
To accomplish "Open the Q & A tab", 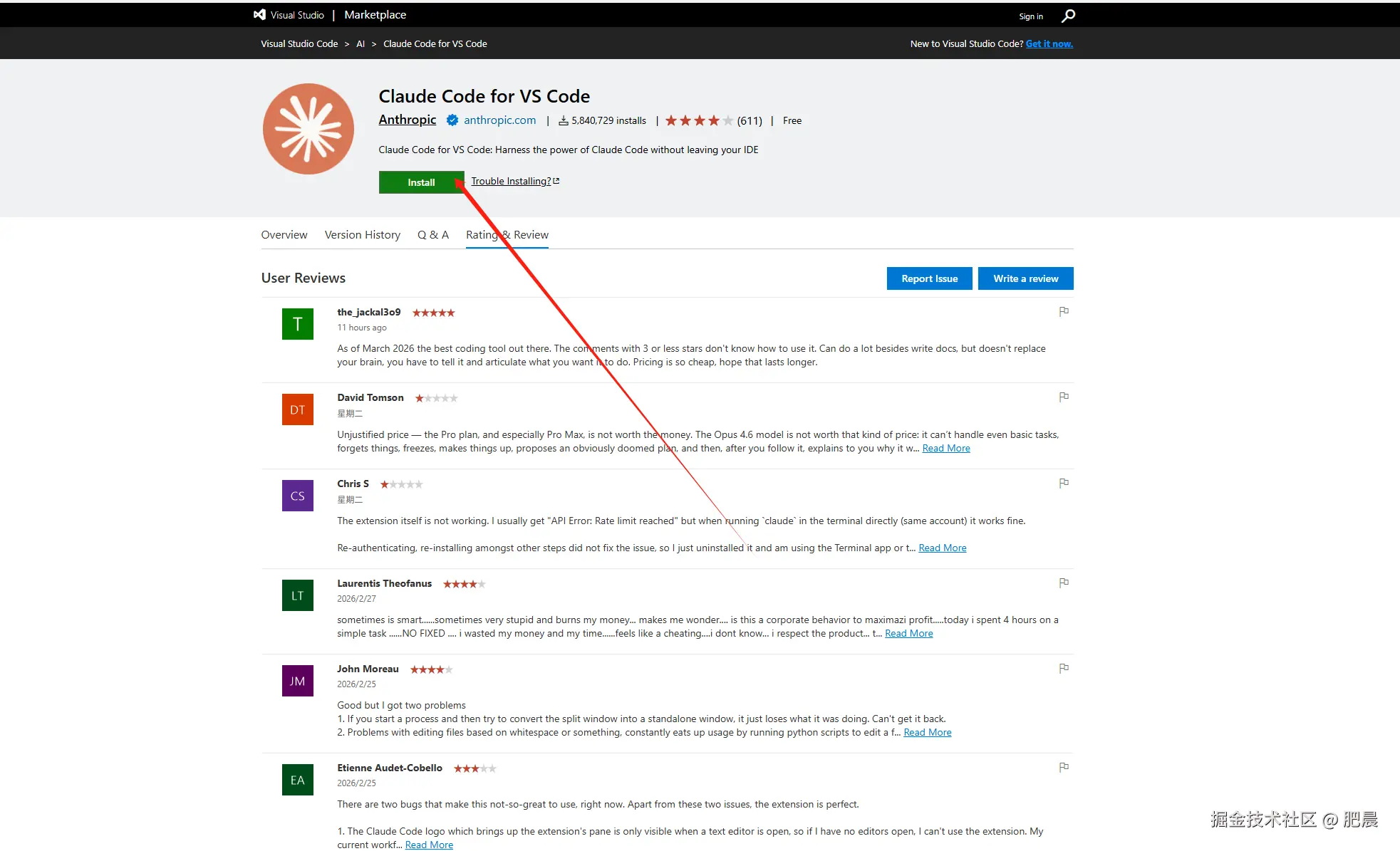I will [x=432, y=235].
